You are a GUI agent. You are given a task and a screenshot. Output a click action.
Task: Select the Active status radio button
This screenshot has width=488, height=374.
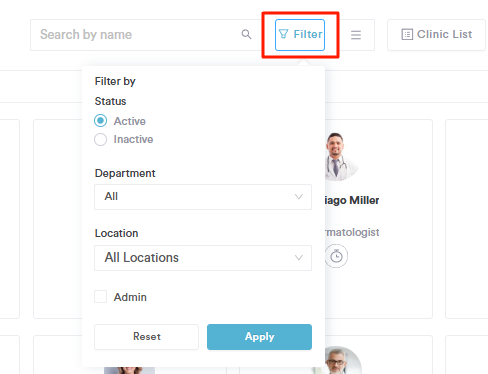tap(100, 121)
